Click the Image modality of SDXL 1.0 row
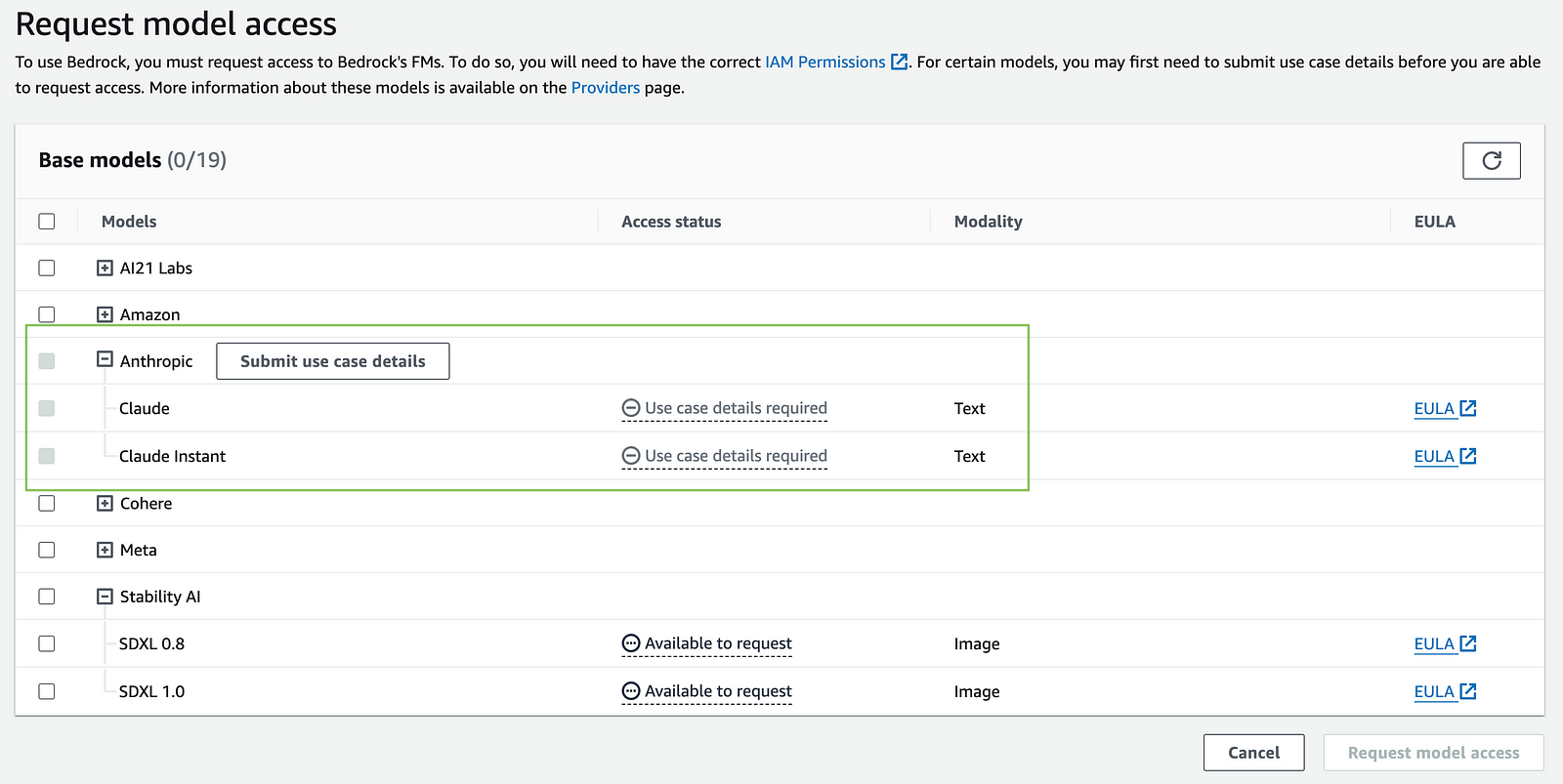 coord(977,691)
